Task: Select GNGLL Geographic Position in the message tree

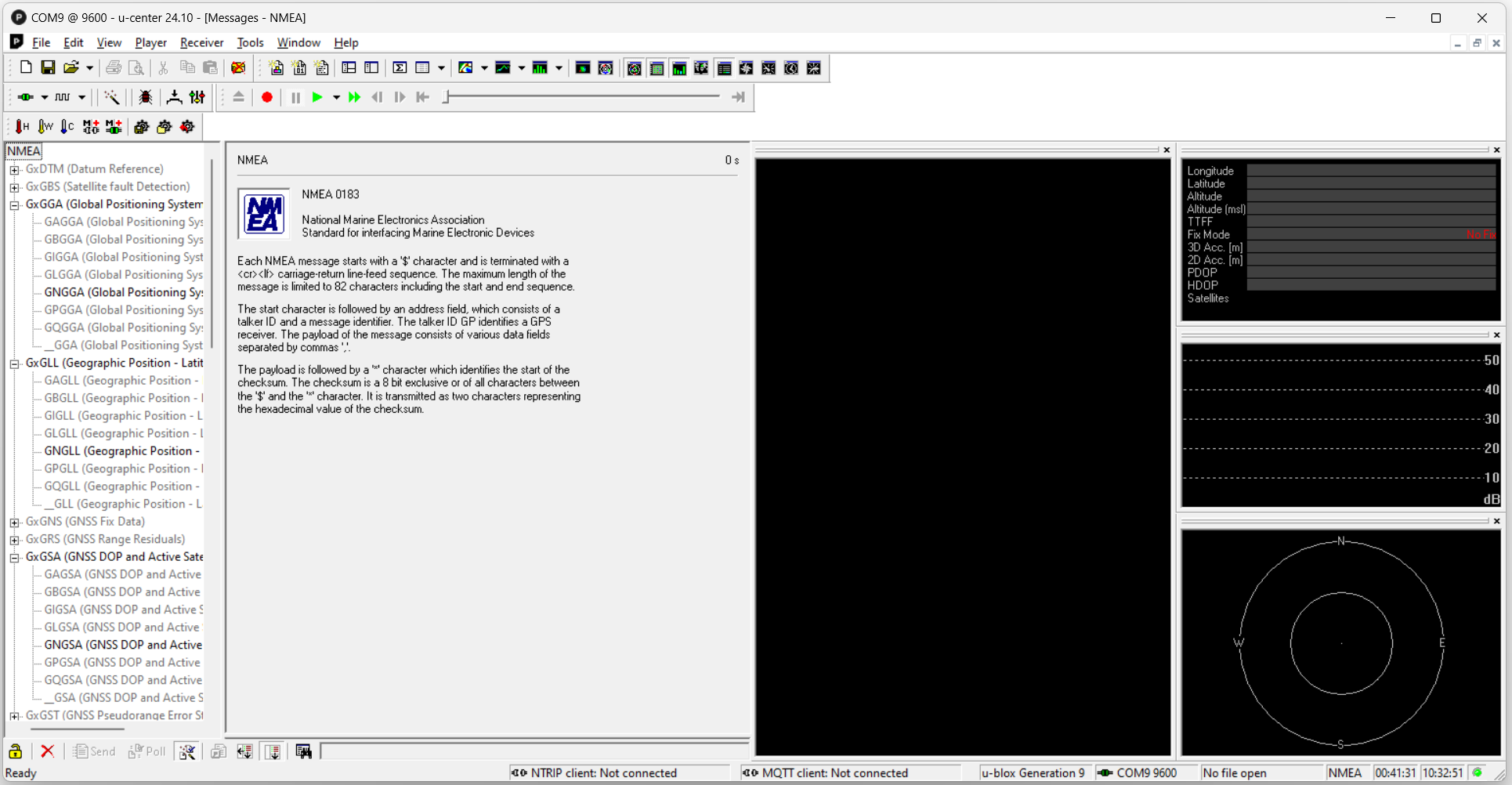Action: click(x=120, y=450)
